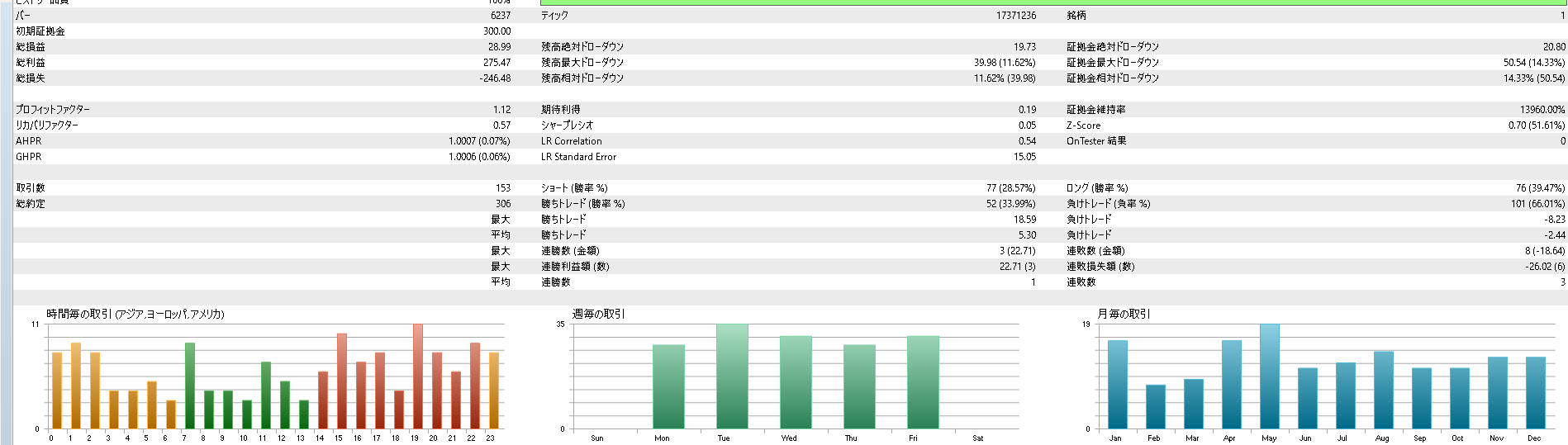Screen dimensions: 1568x445
Task: Click the Dec bar in monthly trades chart
Action: (1535, 392)
